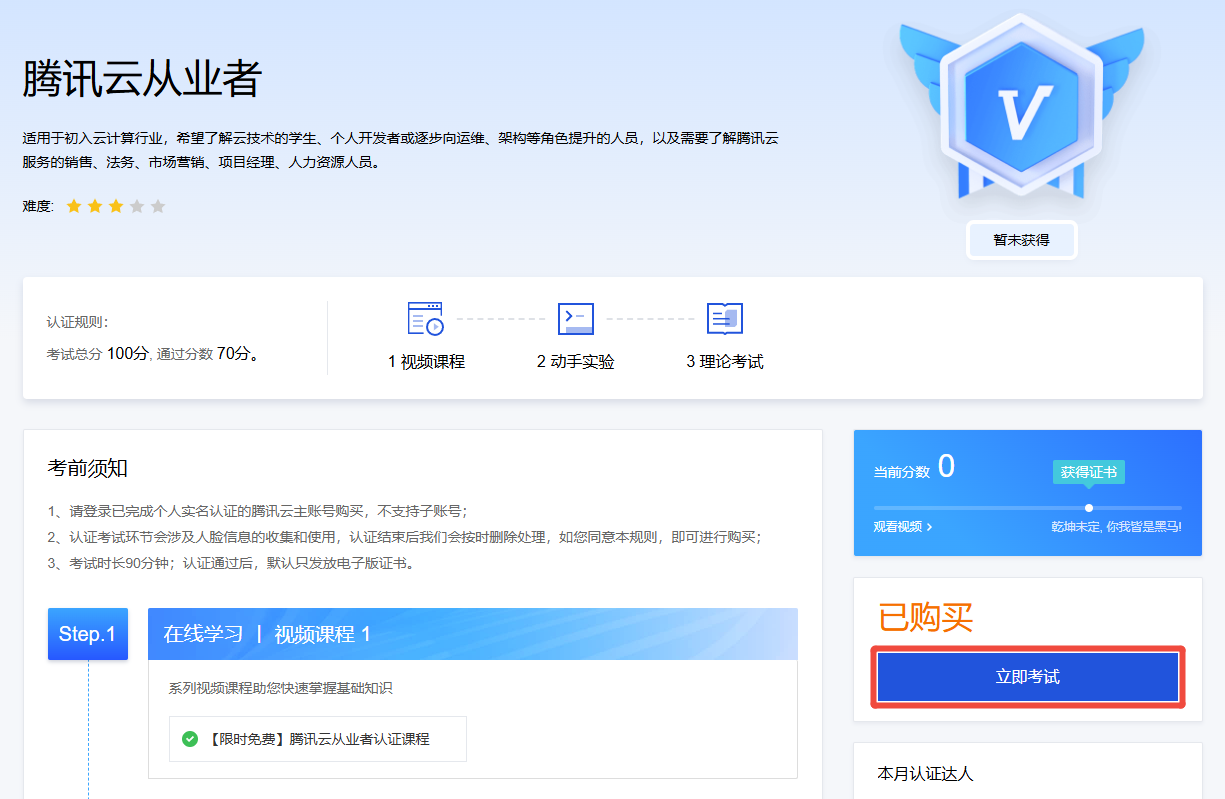Screen dimensions: 1225x799
Task: Click the 2 动手实验 step label
Action: click(576, 362)
